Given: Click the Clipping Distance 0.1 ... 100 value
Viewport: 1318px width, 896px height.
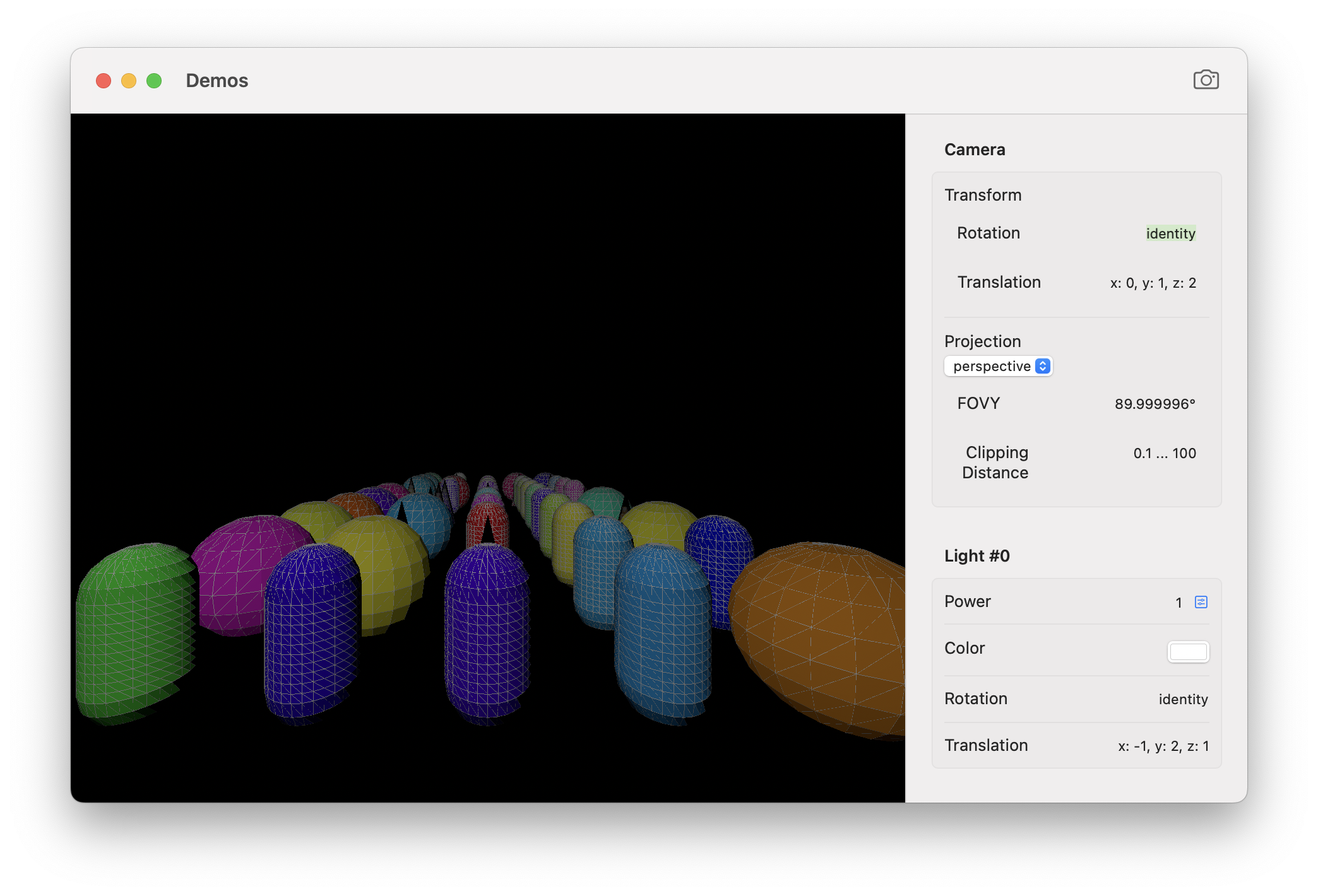Looking at the screenshot, I should coord(1164,454).
